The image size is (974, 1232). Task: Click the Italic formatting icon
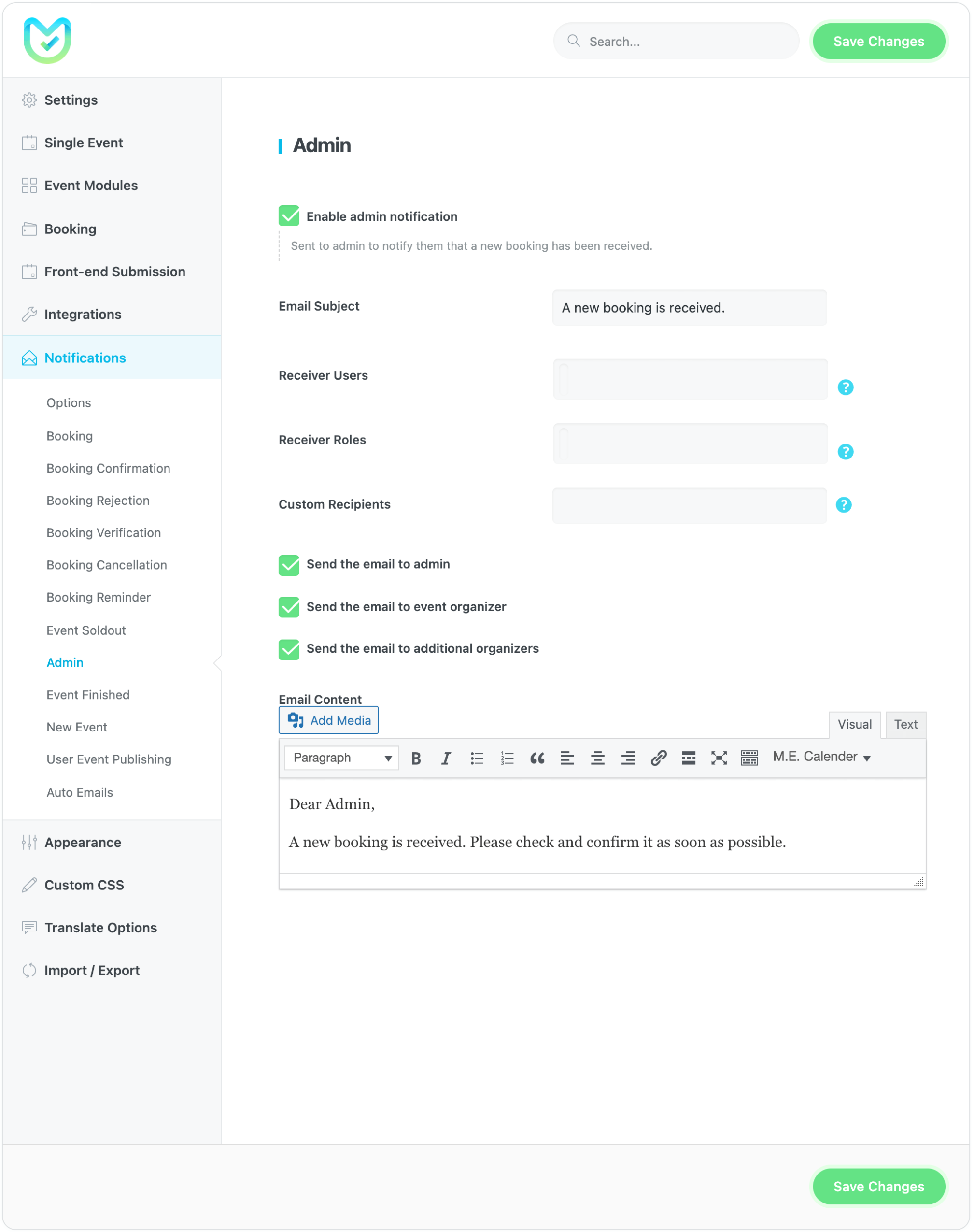click(x=446, y=758)
